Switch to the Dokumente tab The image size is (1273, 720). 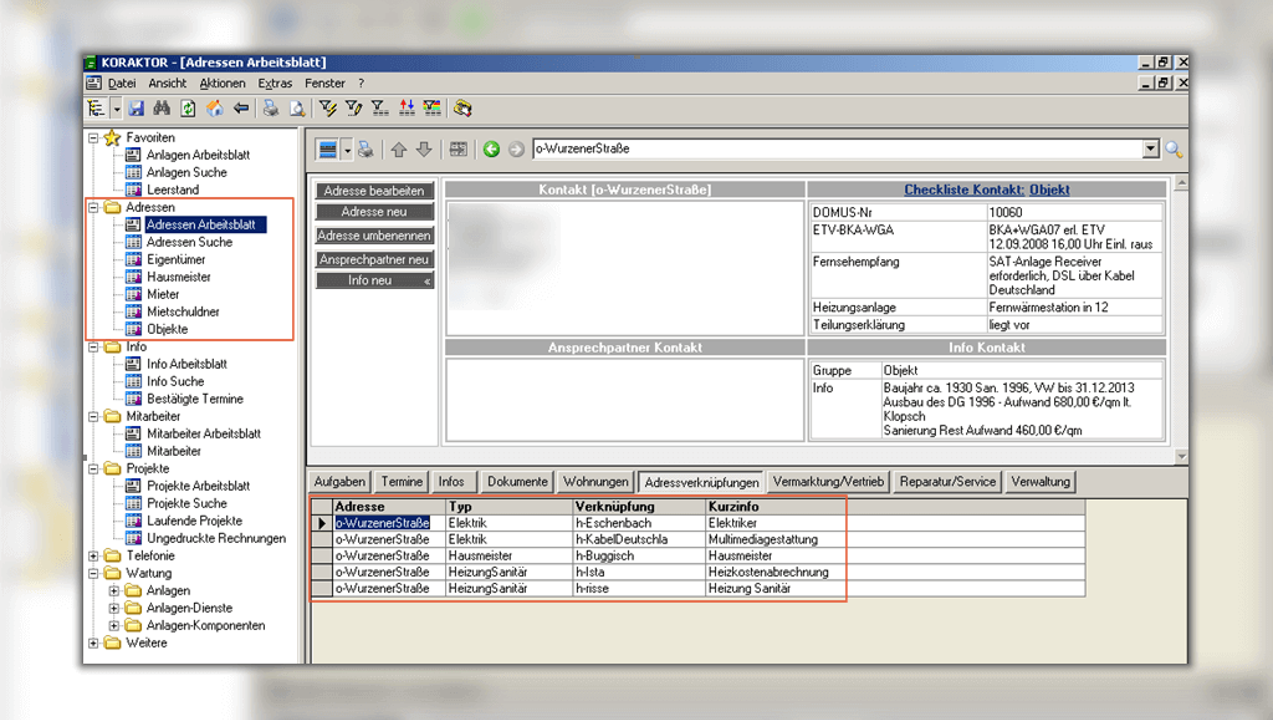517,481
